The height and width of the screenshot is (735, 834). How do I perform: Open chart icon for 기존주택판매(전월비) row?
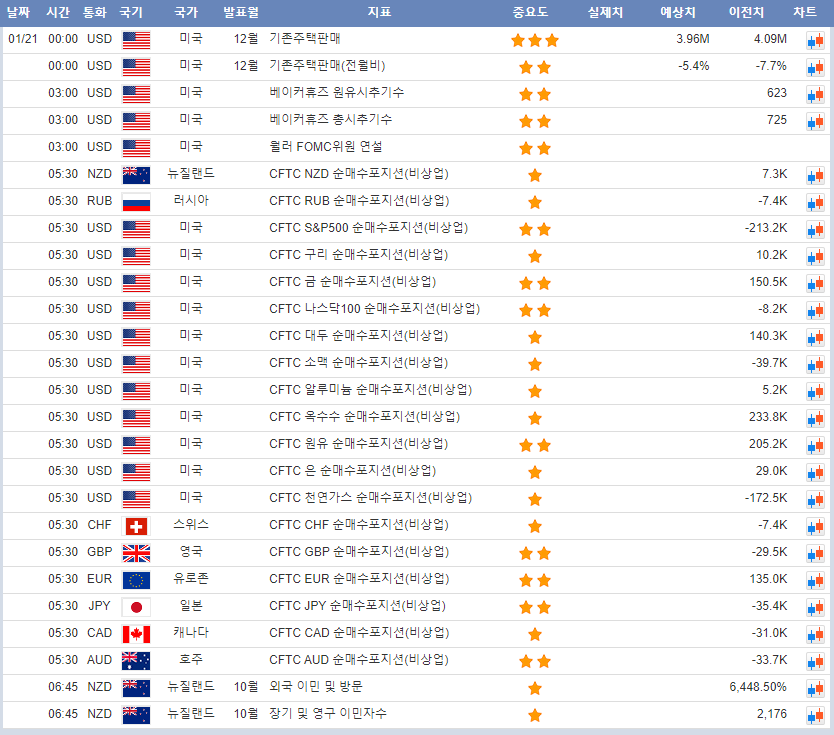click(815, 67)
